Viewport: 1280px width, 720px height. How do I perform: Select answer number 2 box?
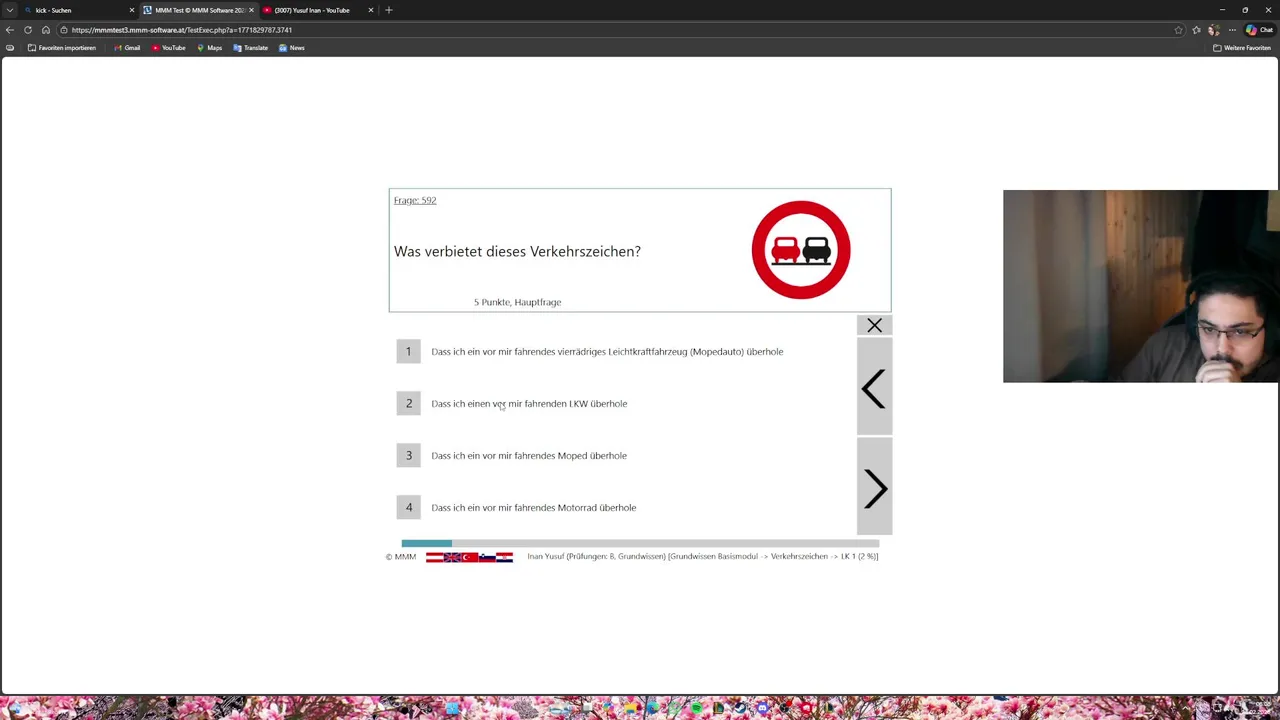tap(408, 403)
